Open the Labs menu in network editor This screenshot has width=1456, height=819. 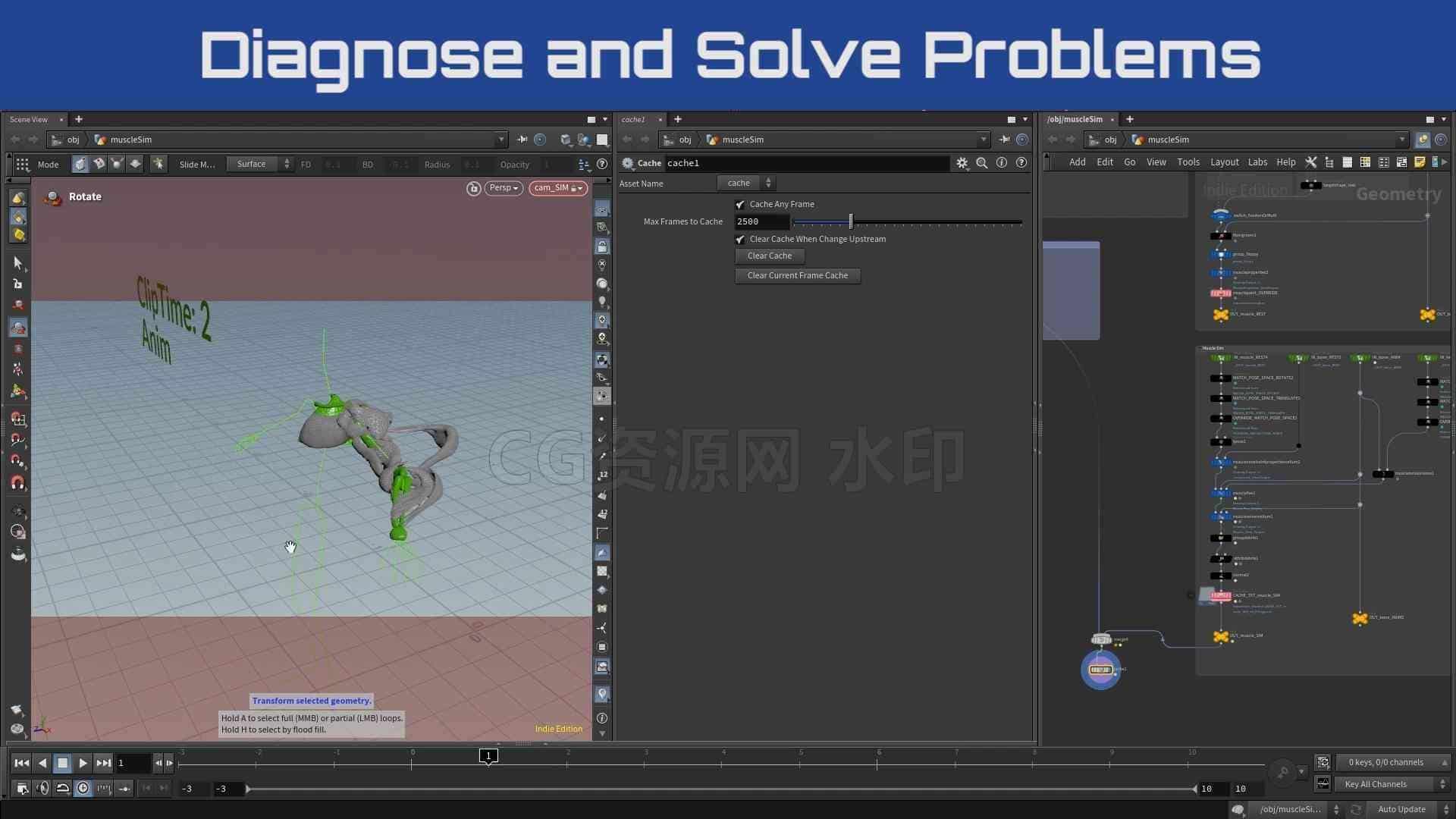click(x=1257, y=162)
